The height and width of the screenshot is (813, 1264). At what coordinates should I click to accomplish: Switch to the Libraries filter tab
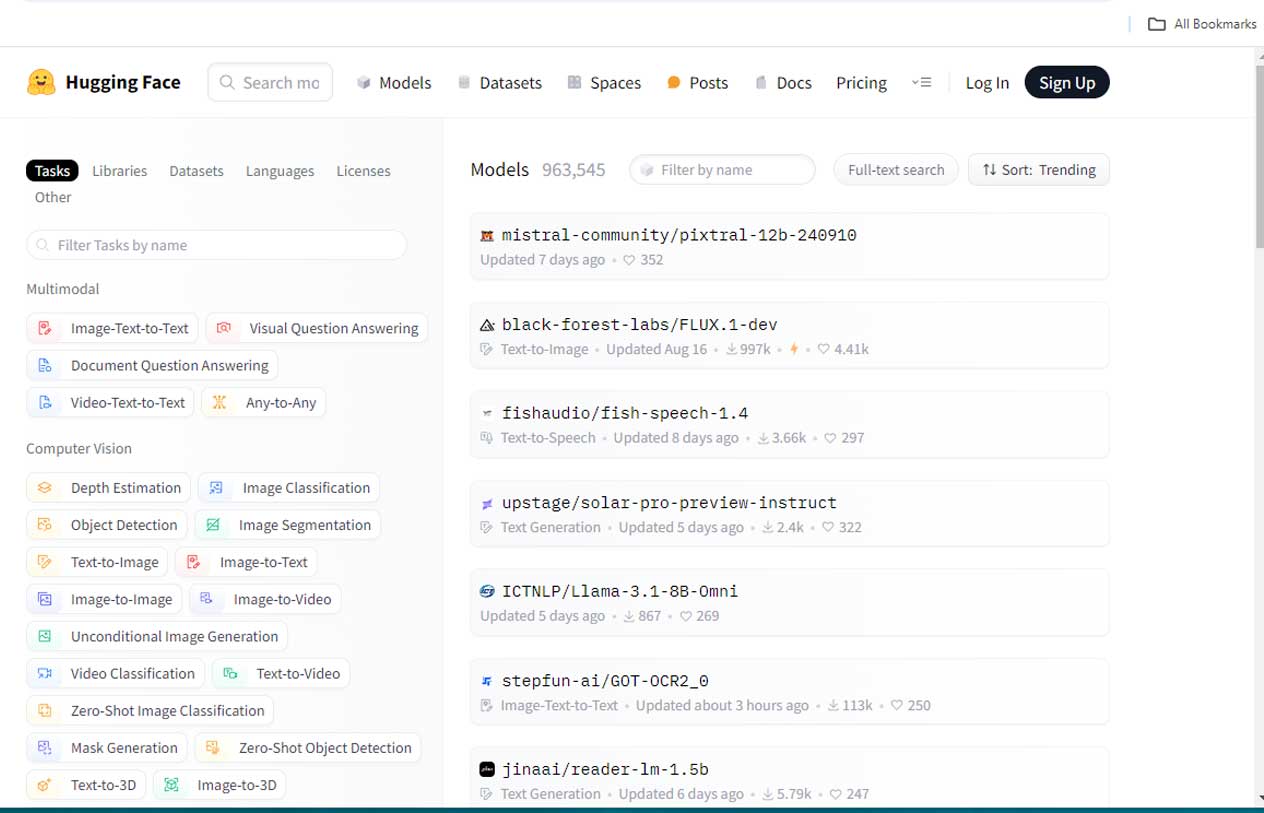point(119,171)
